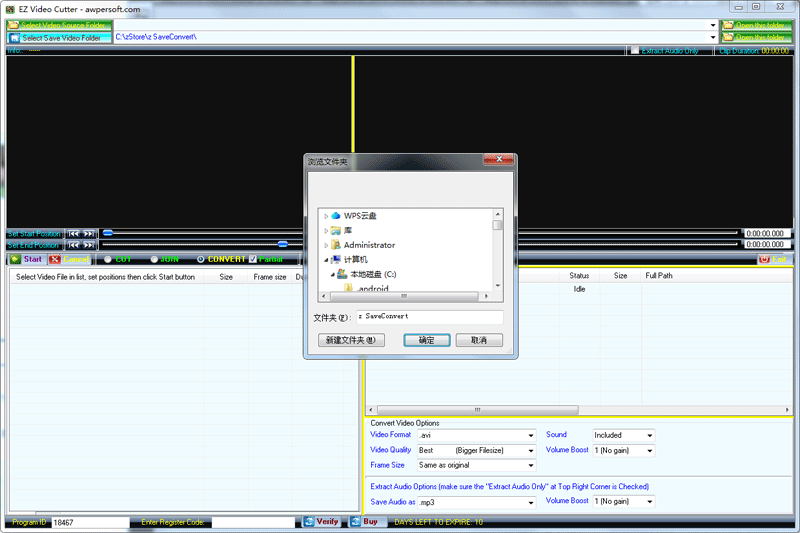Click the Buy button icon
800x533 pixels.
pos(356,522)
